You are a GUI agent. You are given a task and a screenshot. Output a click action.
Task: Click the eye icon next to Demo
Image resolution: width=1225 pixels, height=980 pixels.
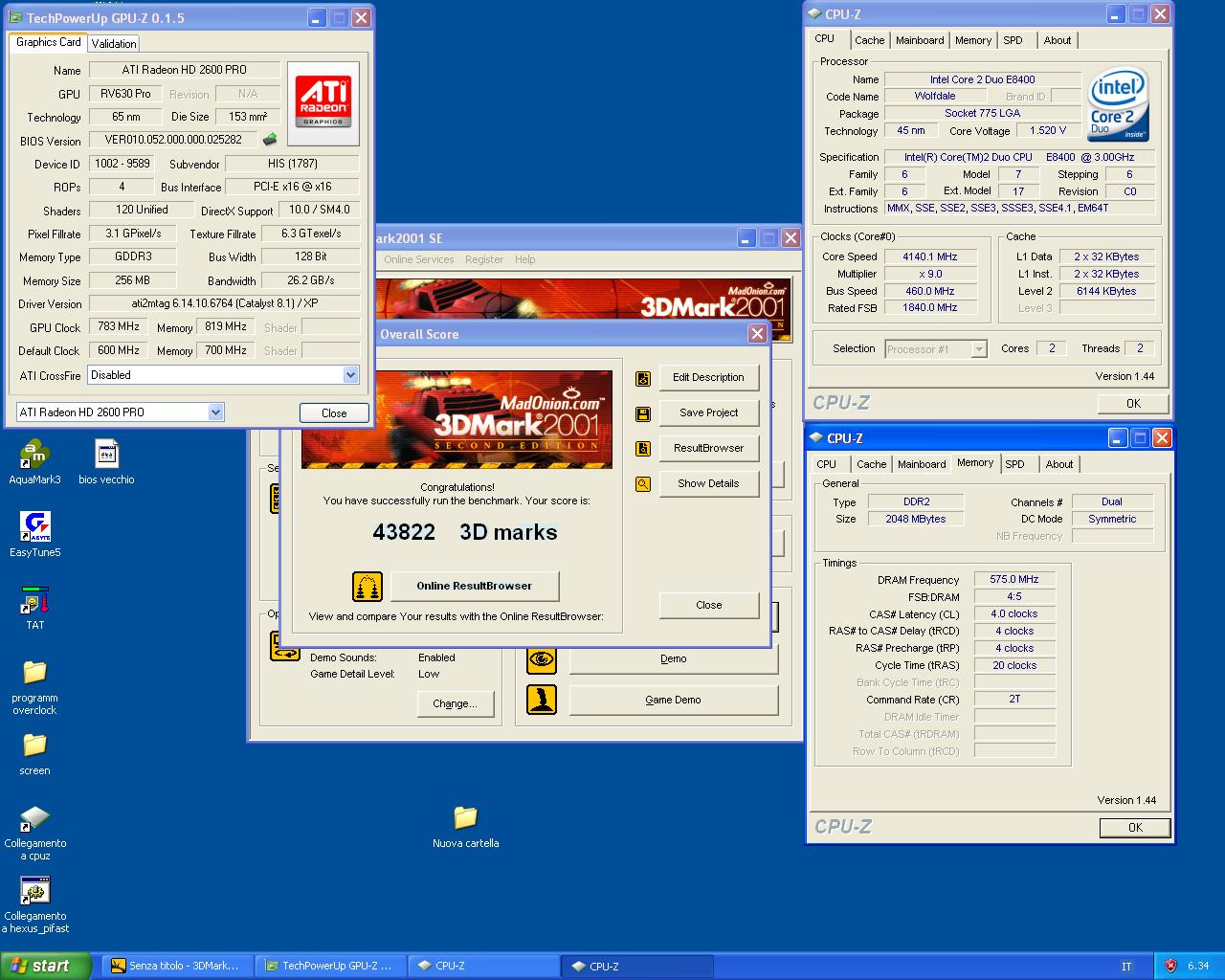[542, 658]
